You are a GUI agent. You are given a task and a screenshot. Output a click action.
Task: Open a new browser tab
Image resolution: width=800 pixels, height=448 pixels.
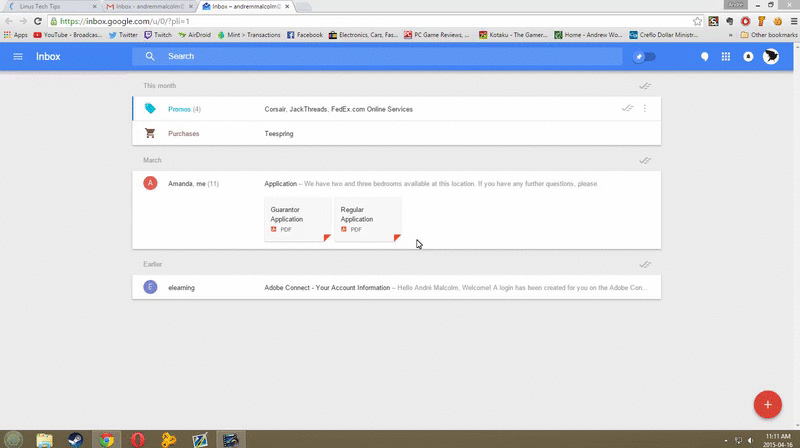pos(304,7)
